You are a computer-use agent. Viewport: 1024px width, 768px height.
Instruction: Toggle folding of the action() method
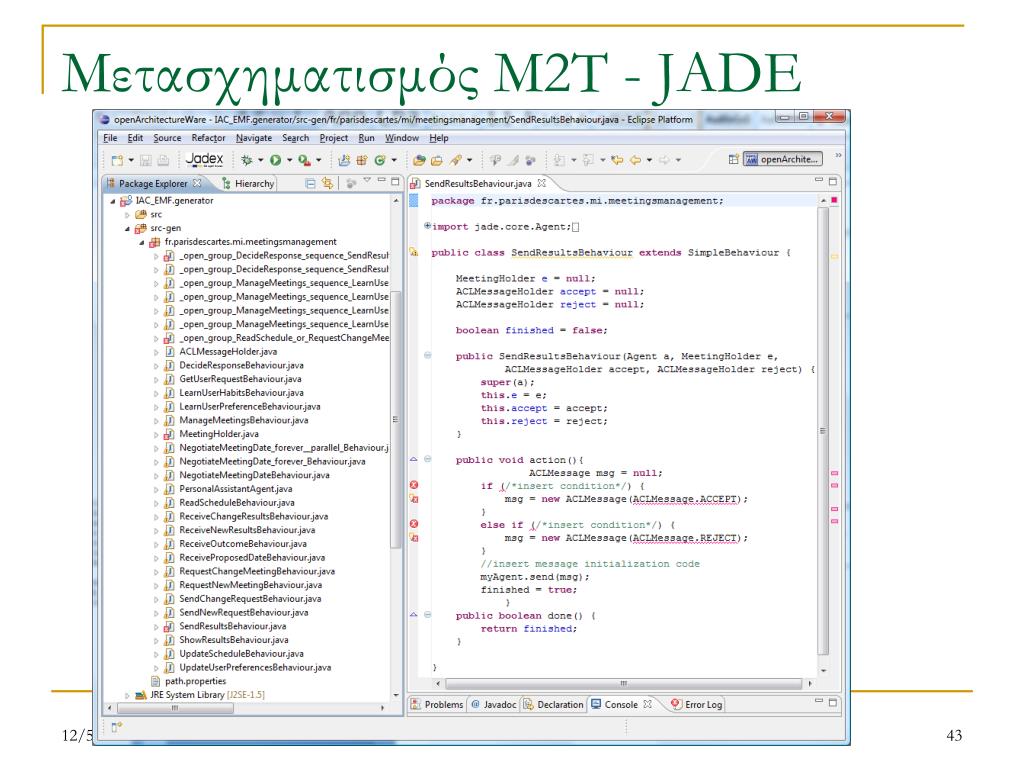pos(428,460)
